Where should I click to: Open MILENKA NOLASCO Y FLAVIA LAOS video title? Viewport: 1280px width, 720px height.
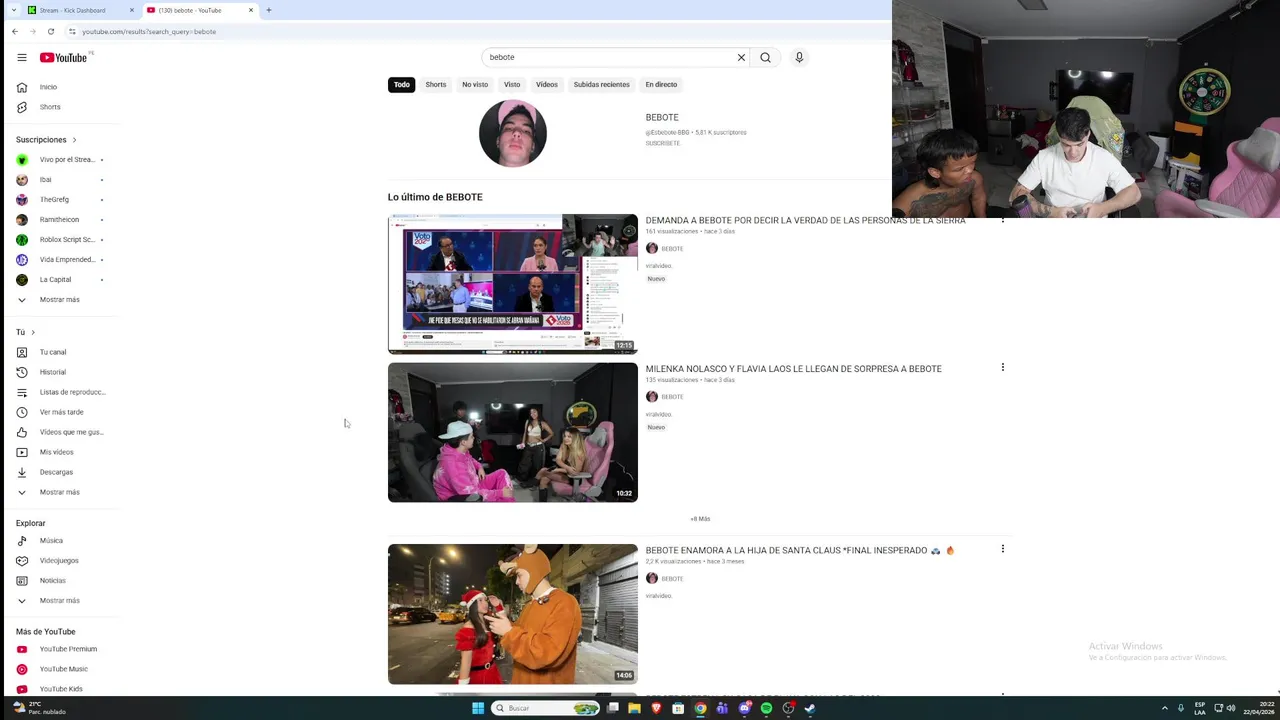793,369
